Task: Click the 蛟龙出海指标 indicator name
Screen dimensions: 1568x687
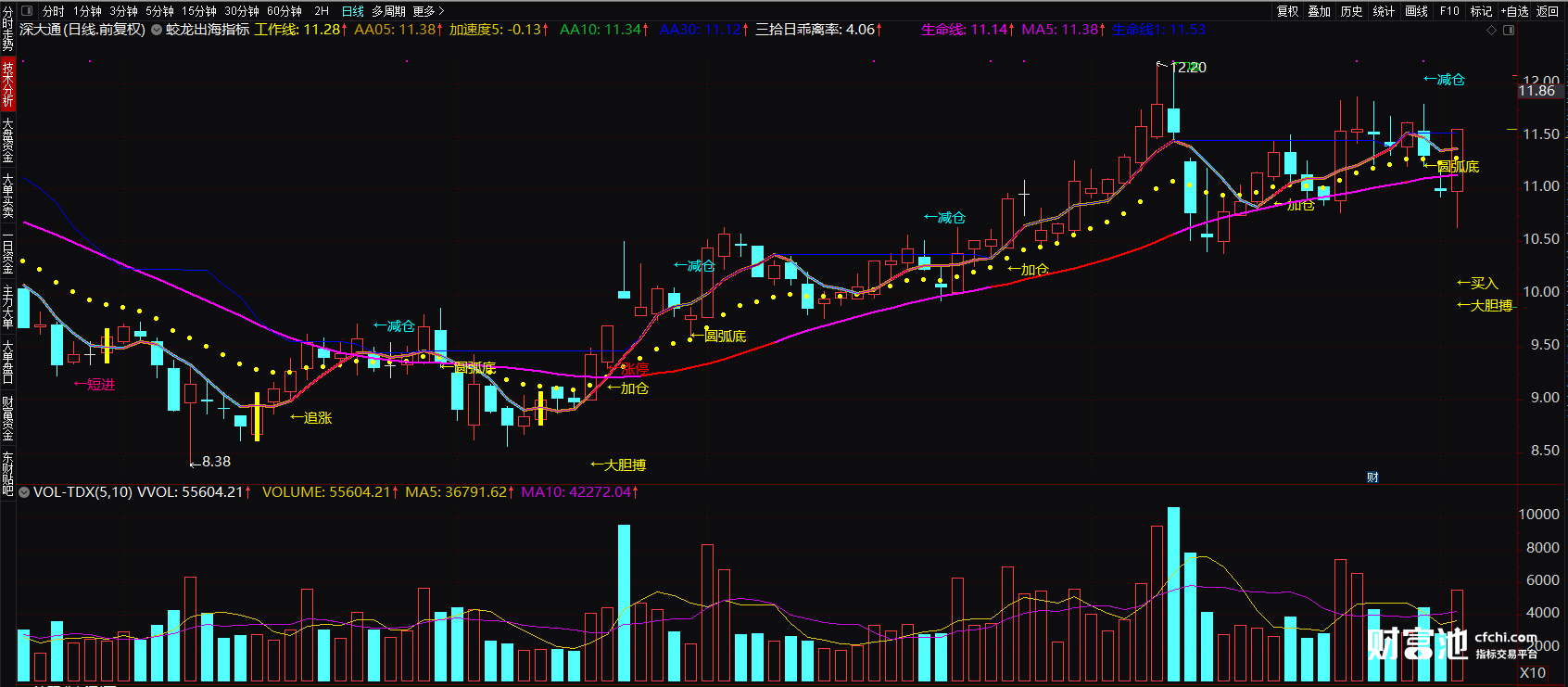Action: tap(208, 30)
